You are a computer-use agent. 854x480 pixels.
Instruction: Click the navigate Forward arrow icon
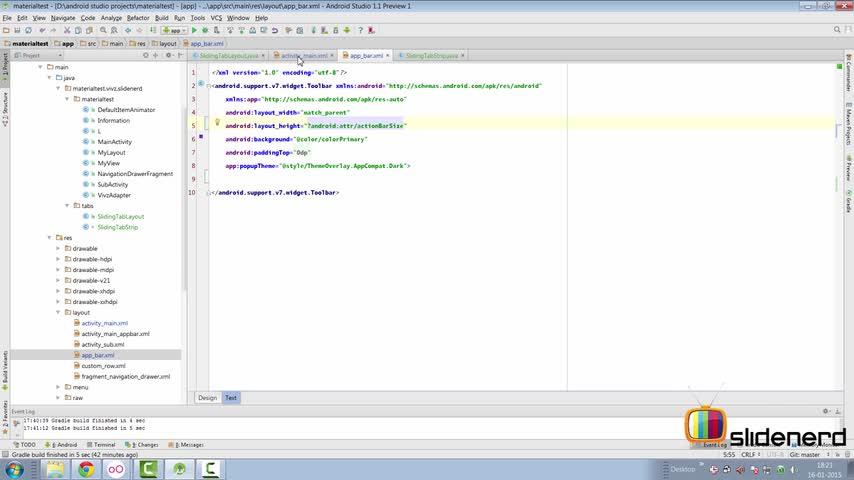point(139,31)
